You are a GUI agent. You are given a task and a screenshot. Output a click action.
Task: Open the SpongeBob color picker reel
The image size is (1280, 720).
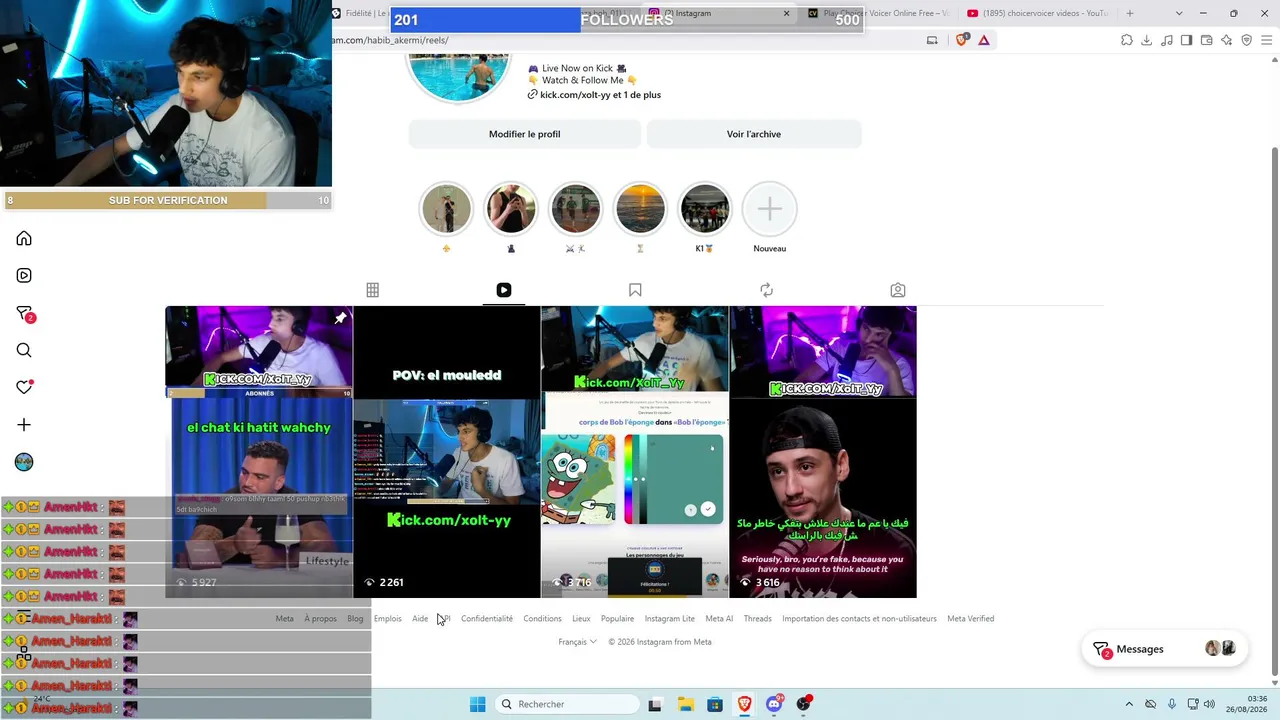(635, 452)
